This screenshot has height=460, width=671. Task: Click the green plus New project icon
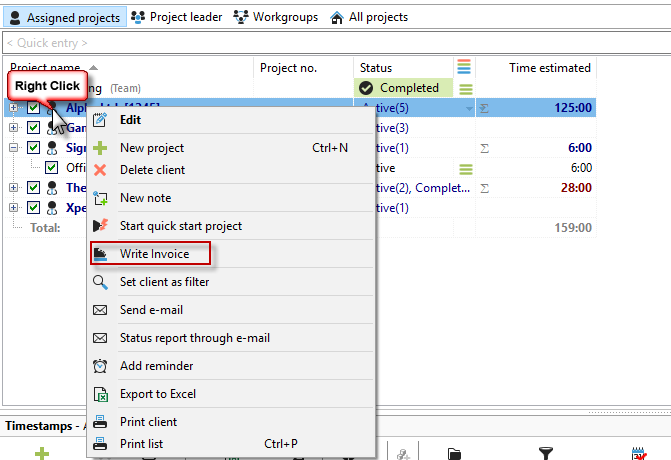pos(100,148)
